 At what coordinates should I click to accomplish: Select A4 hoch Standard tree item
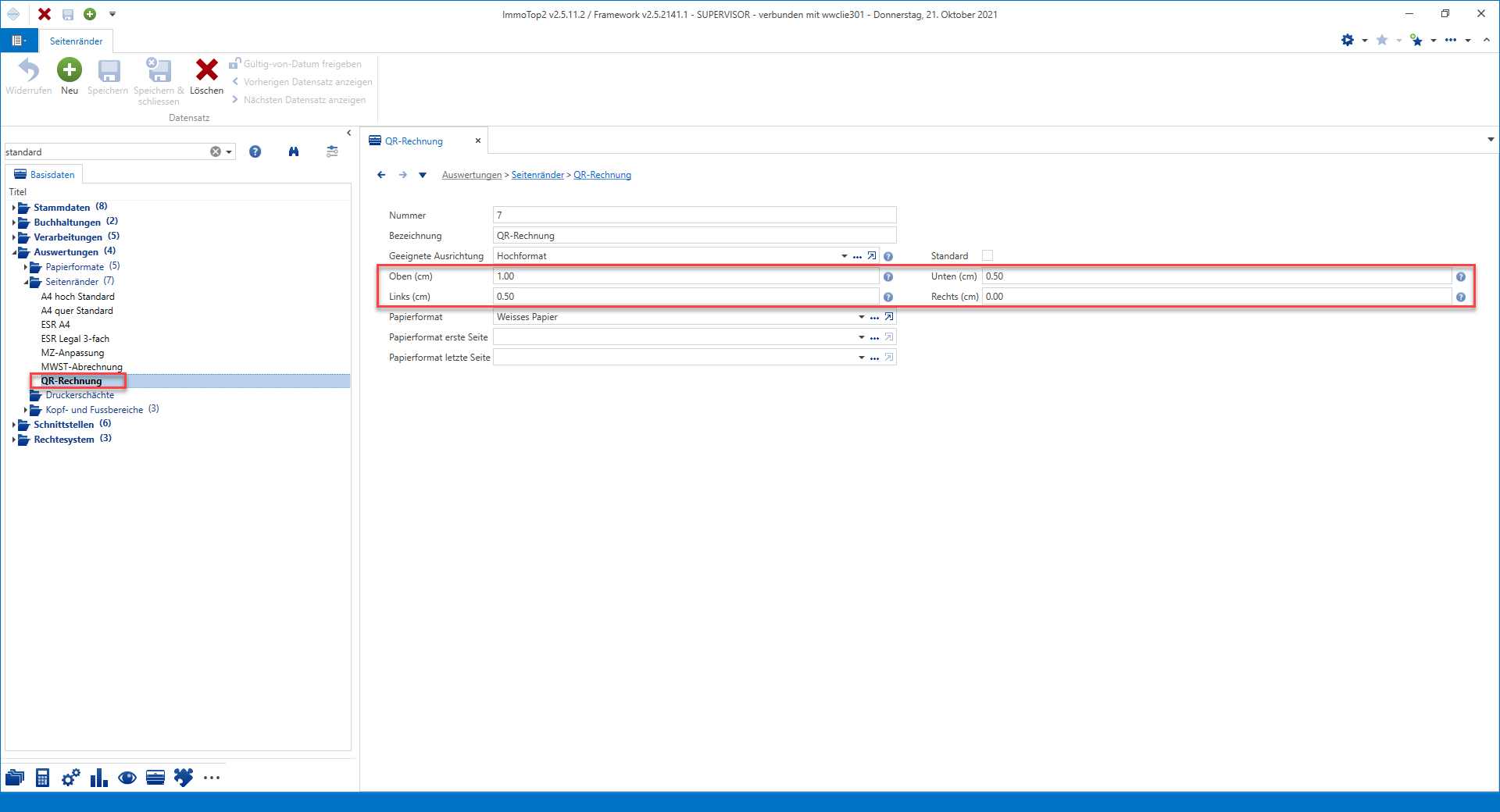tap(78, 297)
